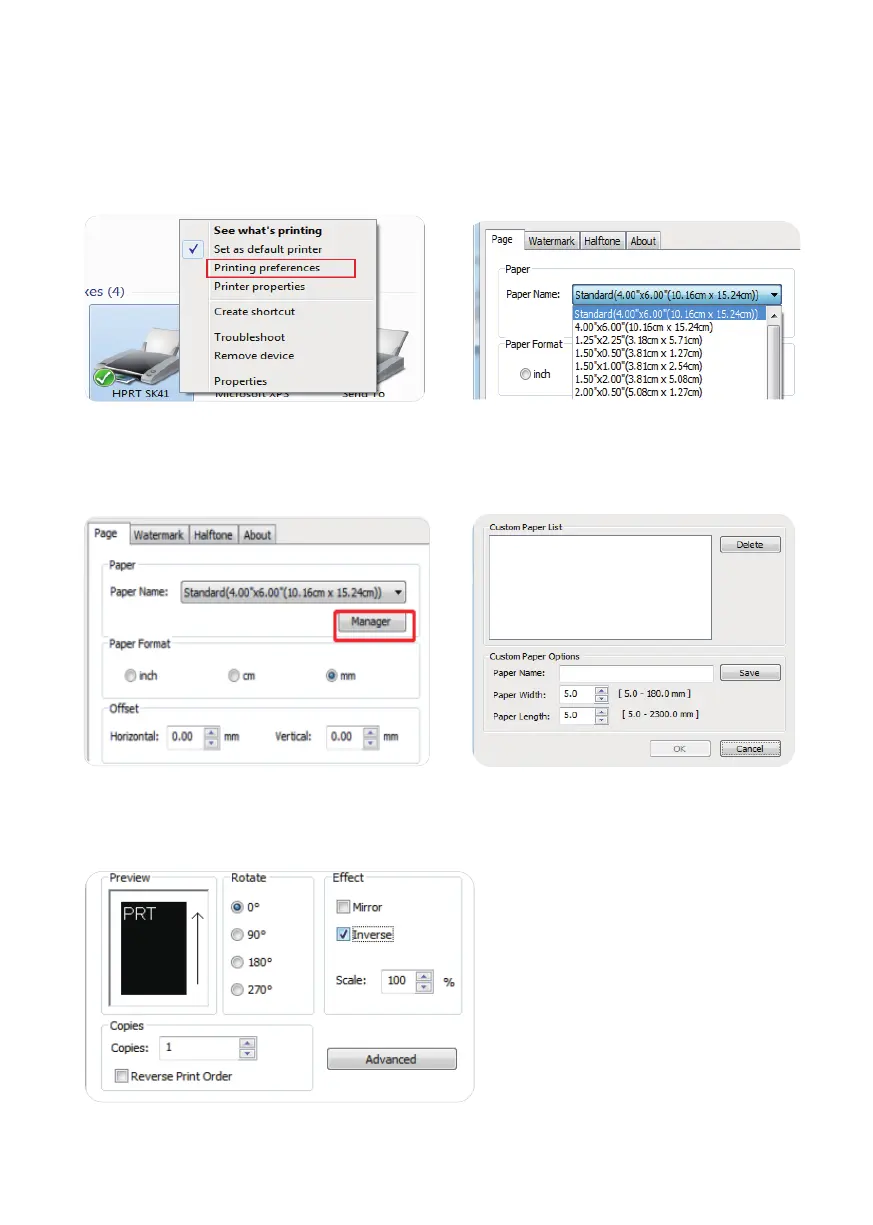Decrease Paper Length with down arrow
Image resolution: width=873 pixels, height=1225 pixels.
coord(601,721)
